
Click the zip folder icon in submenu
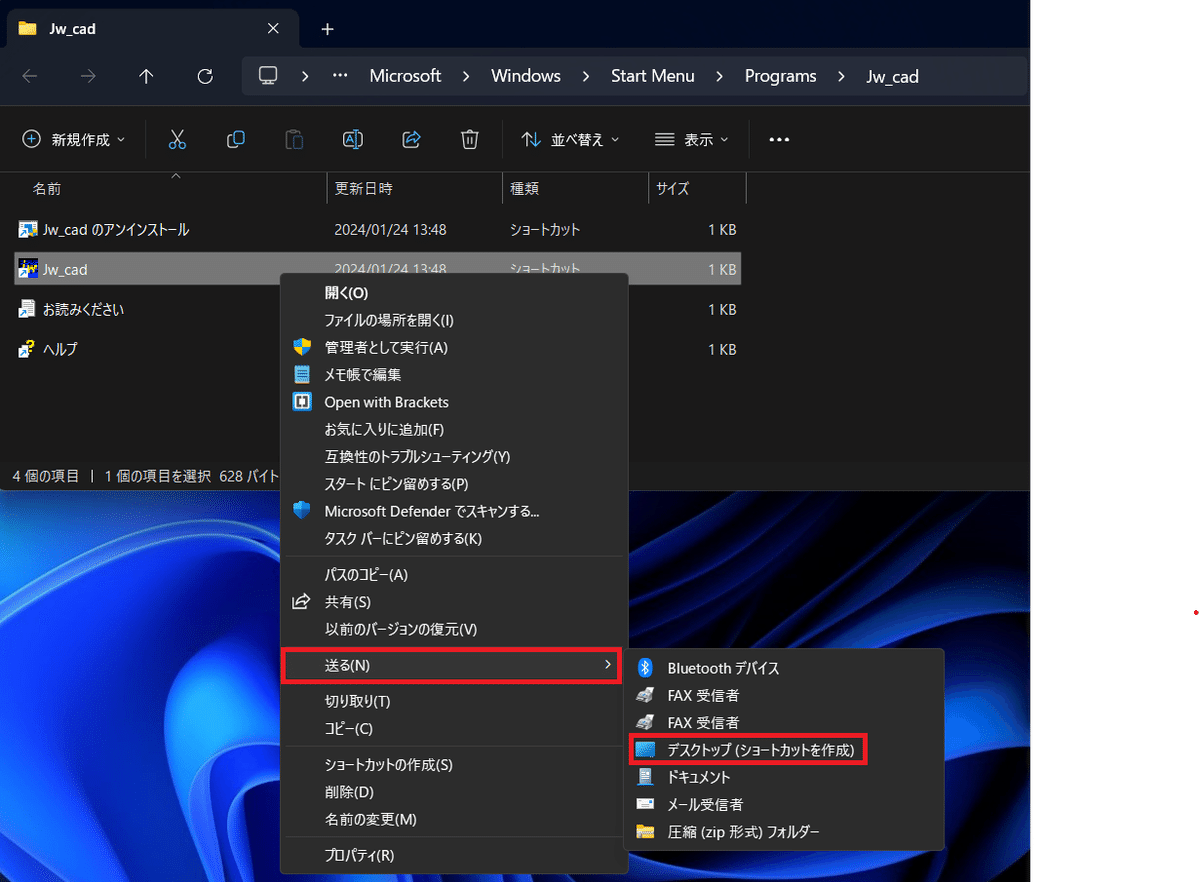(646, 832)
